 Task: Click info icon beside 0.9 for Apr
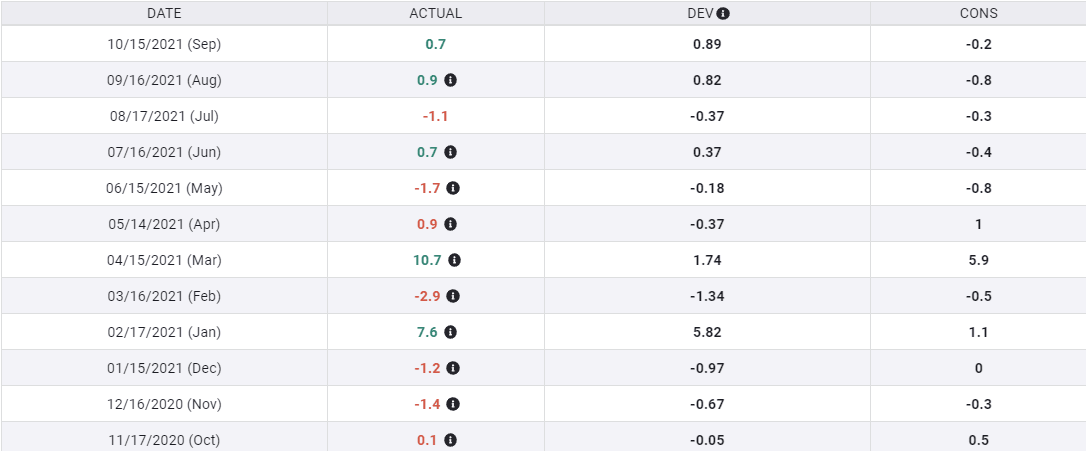pos(451,224)
